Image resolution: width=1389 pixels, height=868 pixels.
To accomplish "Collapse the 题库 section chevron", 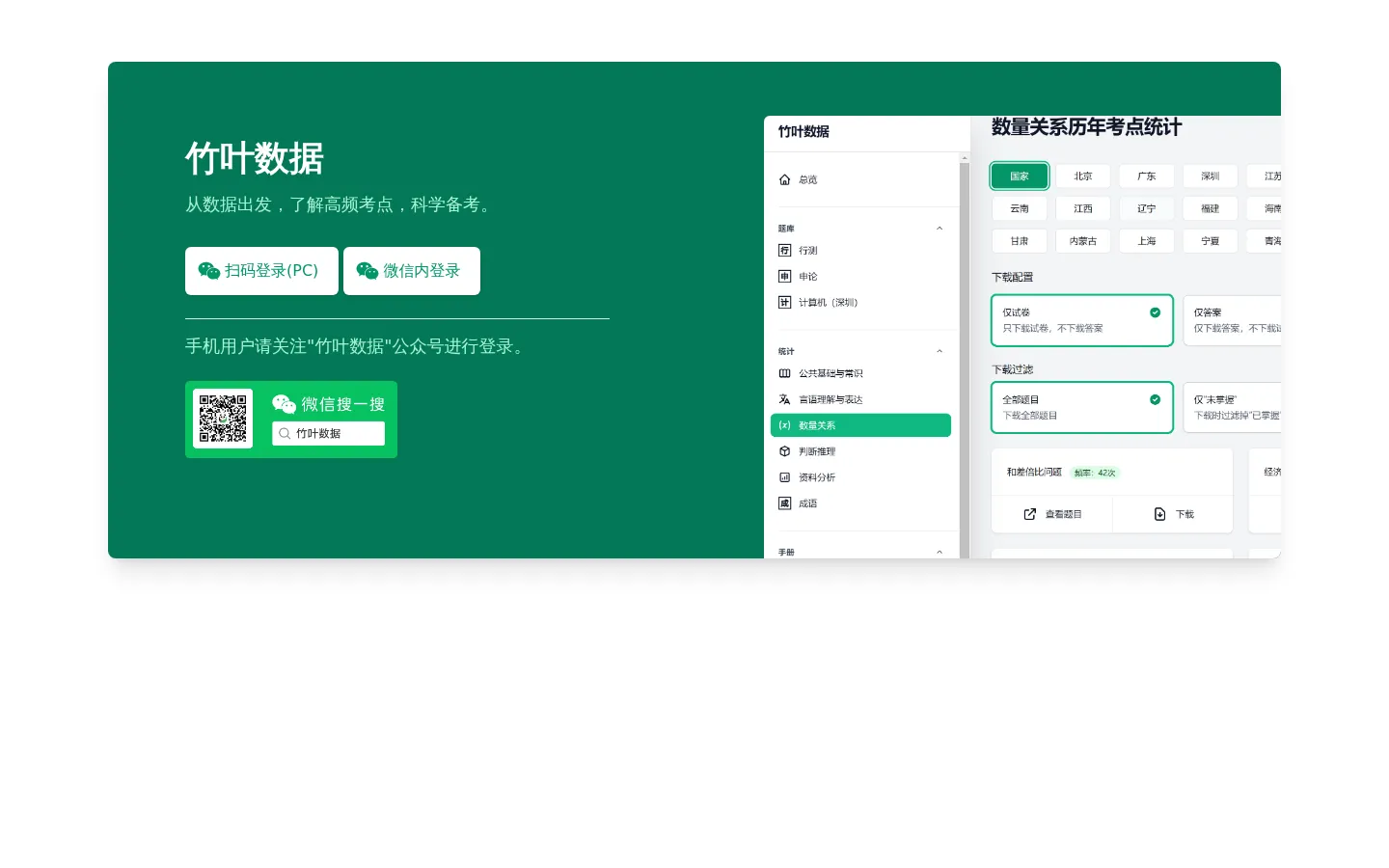I will [x=940, y=229].
